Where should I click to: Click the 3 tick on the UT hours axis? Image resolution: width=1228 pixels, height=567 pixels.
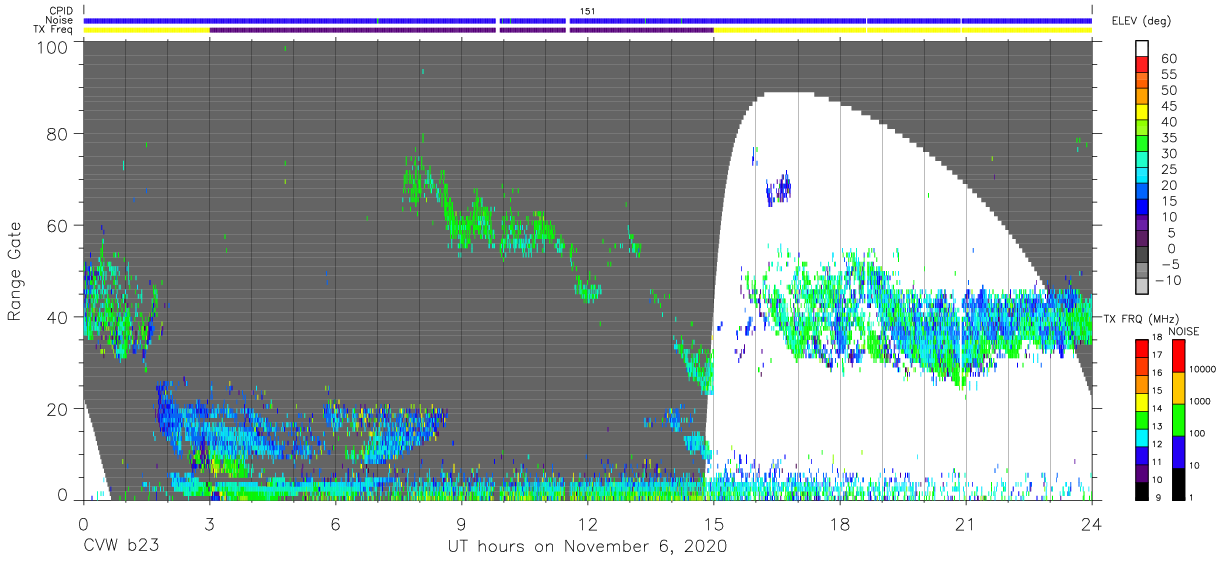point(209,523)
